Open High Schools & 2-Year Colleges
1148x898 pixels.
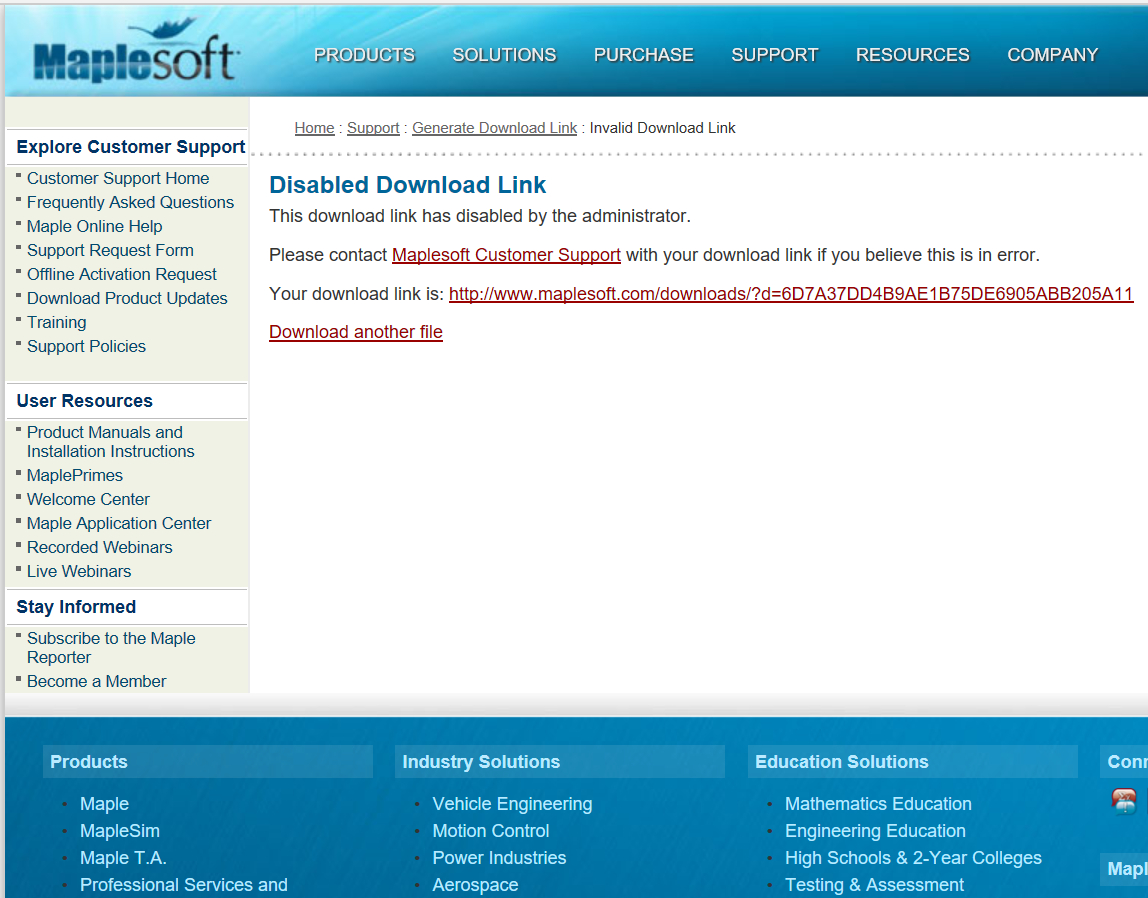pyautogui.click(x=913, y=858)
